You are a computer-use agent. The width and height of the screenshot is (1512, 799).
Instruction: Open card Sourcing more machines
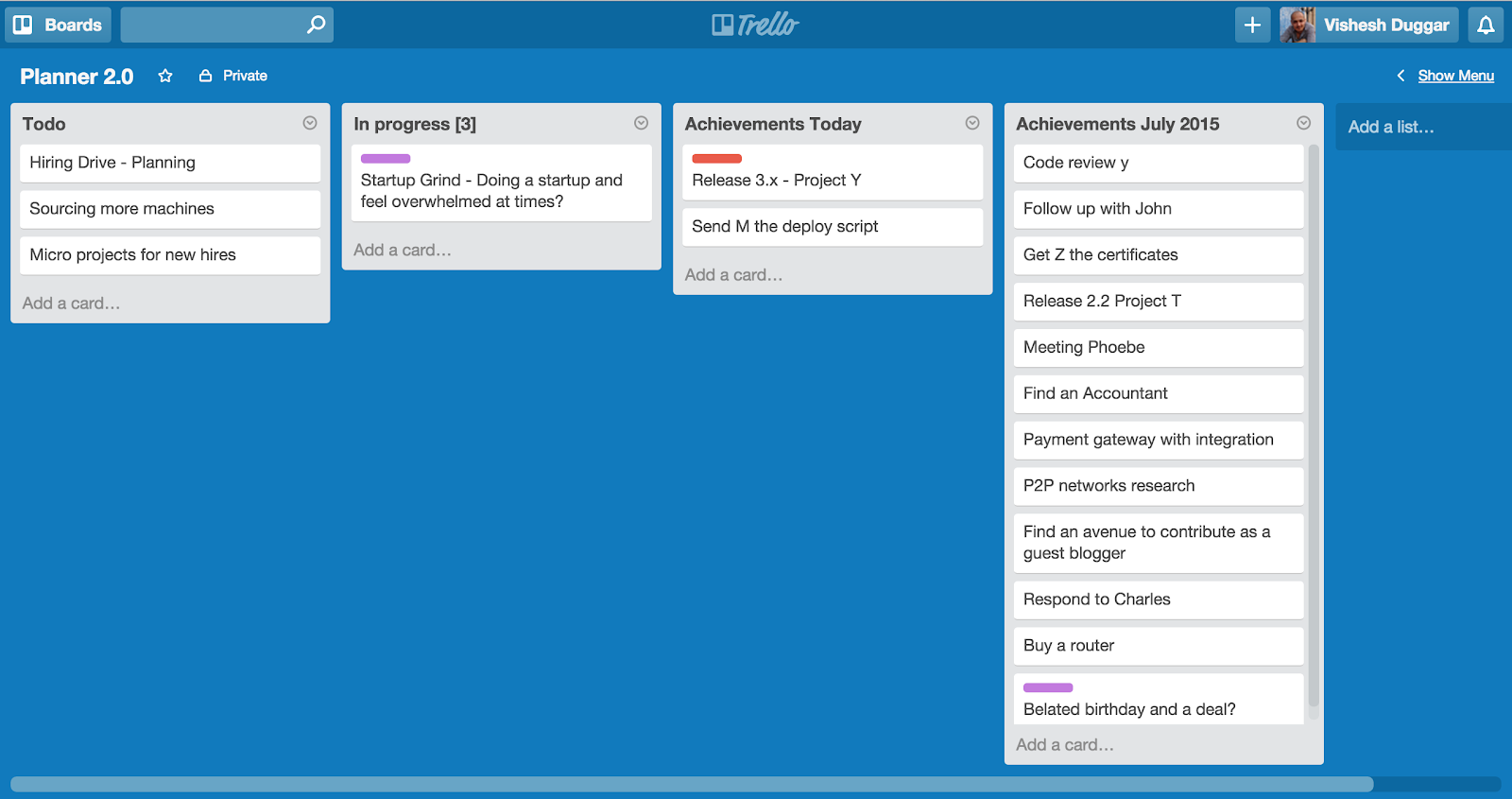coord(170,209)
